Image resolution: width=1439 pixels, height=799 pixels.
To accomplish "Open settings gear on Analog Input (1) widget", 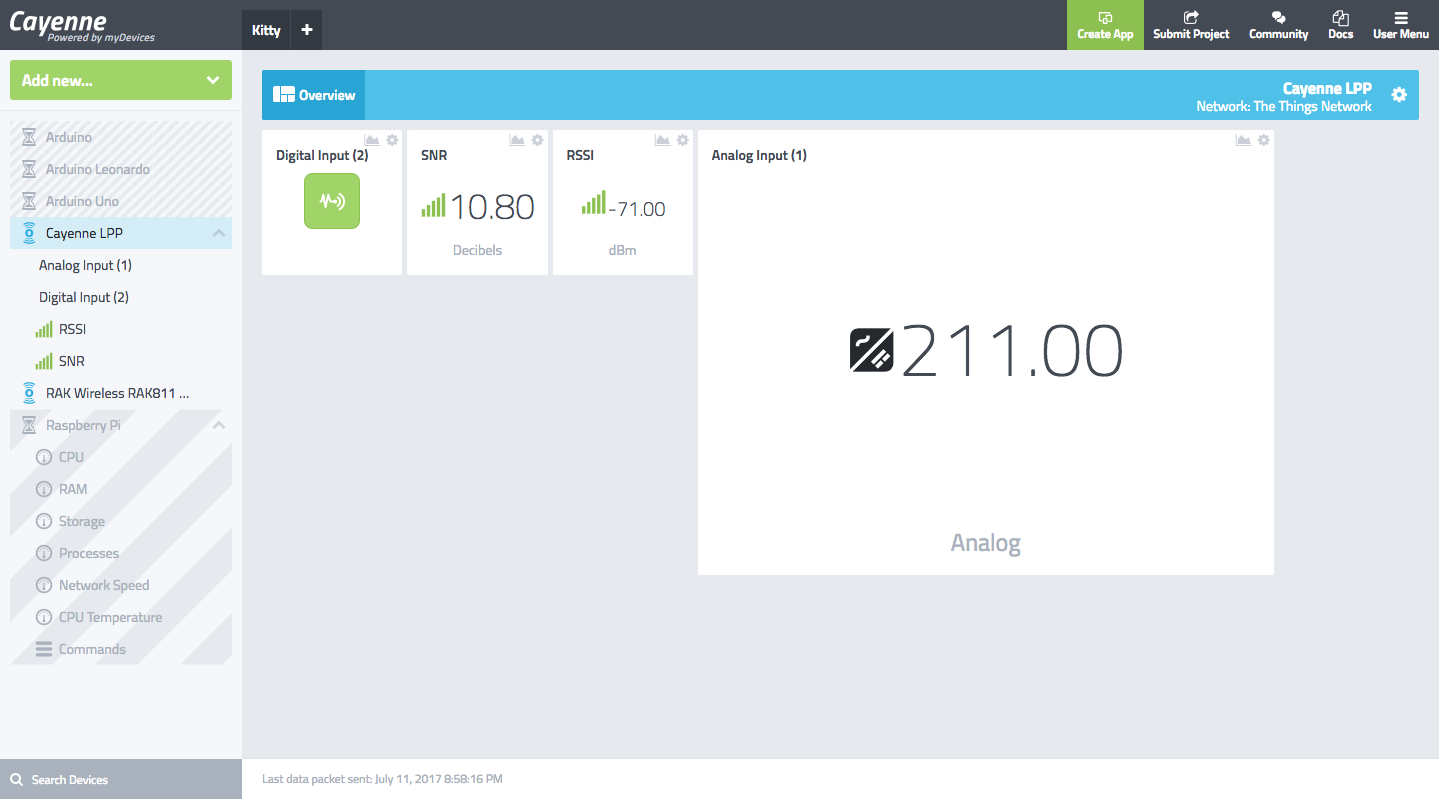I will 1263,140.
